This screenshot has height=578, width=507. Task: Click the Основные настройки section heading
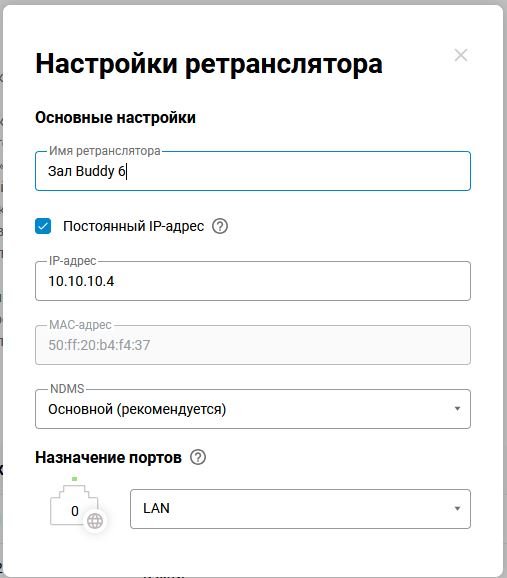pos(115,118)
